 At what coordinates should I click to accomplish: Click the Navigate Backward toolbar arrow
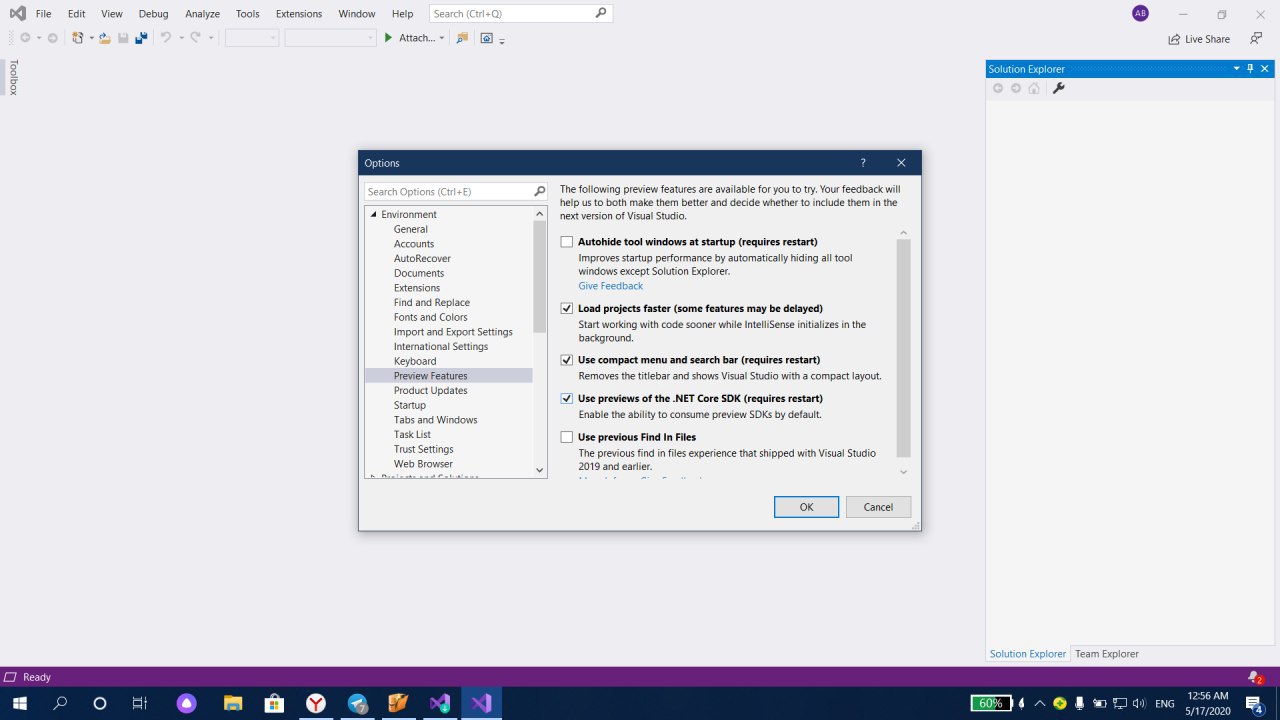(x=25, y=38)
